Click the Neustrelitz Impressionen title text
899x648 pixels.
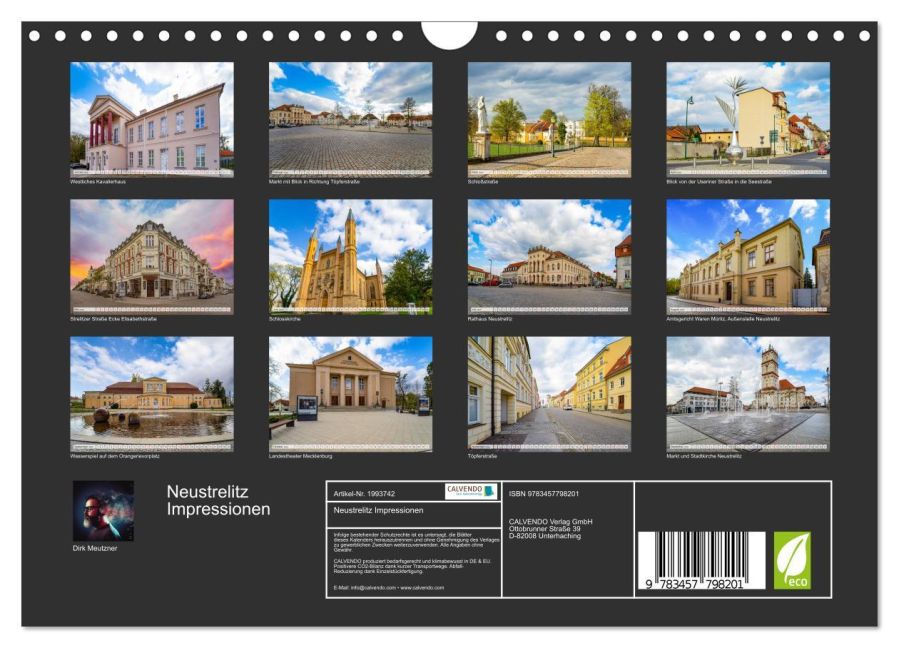tap(214, 503)
